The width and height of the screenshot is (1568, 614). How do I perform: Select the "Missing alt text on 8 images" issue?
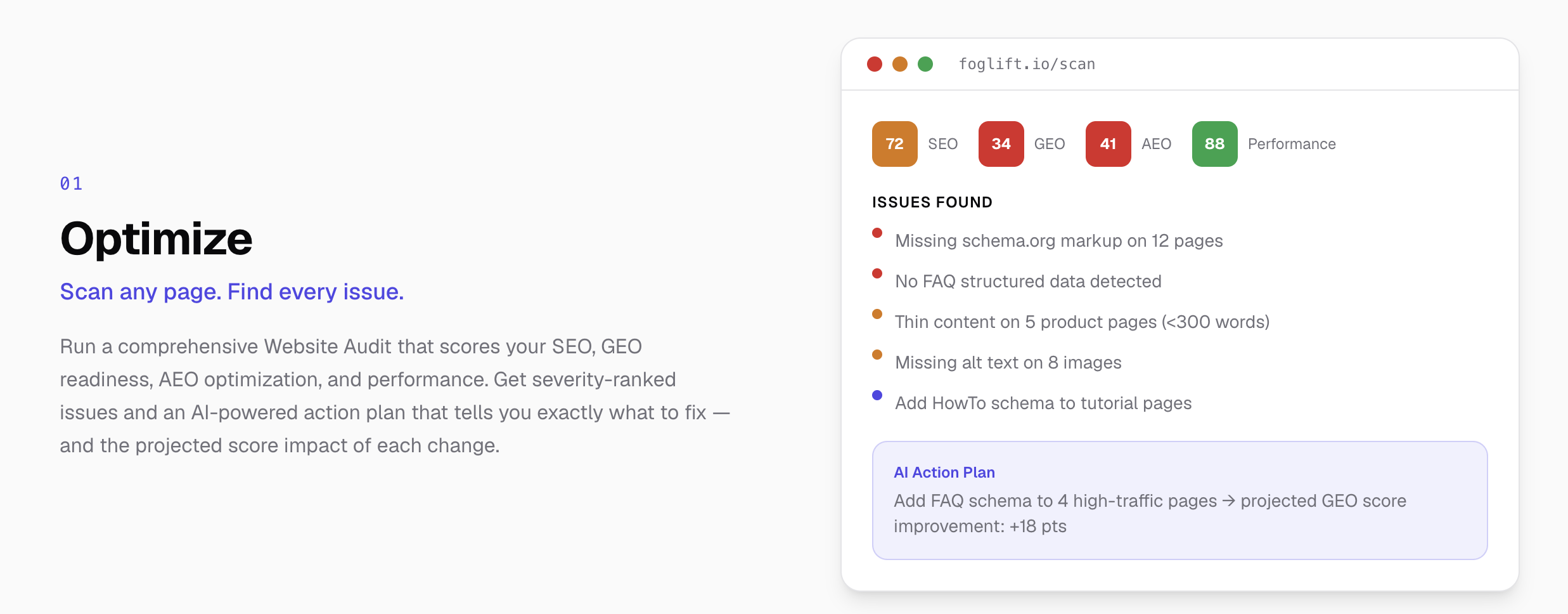pos(1008,363)
